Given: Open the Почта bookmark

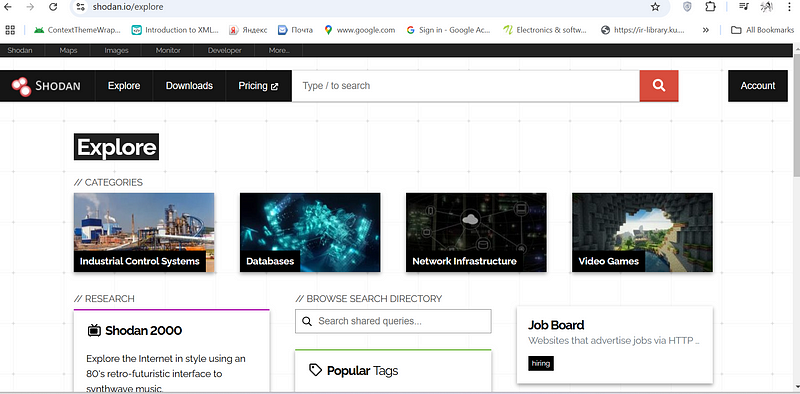Looking at the screenshot, I should point(295,30).
